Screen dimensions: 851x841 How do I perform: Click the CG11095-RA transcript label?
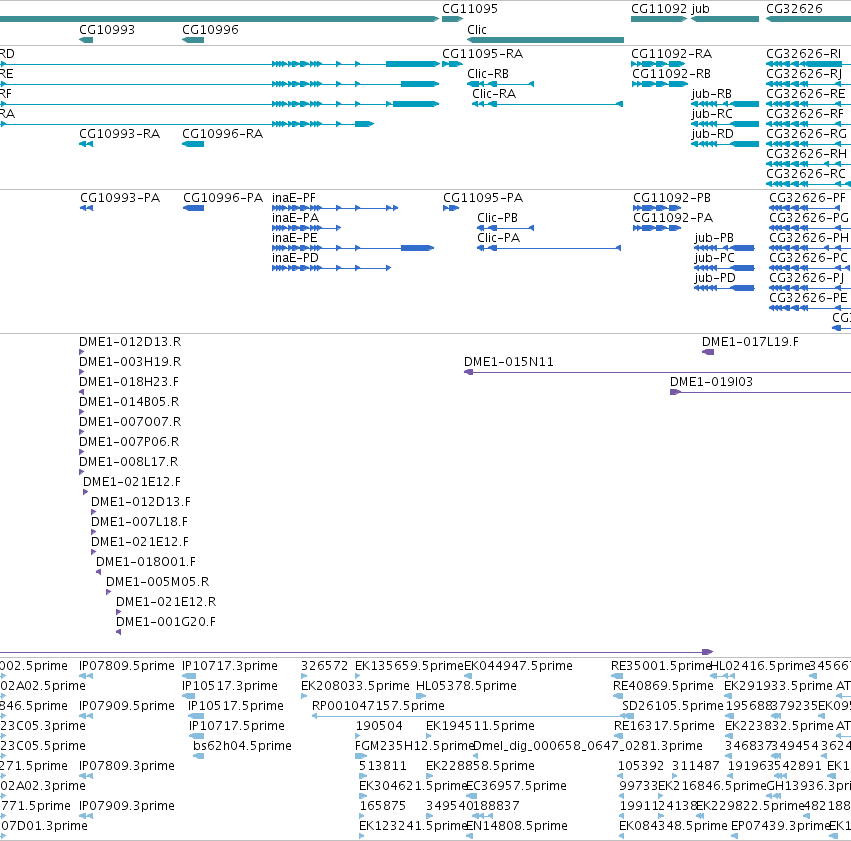[482, 54]
